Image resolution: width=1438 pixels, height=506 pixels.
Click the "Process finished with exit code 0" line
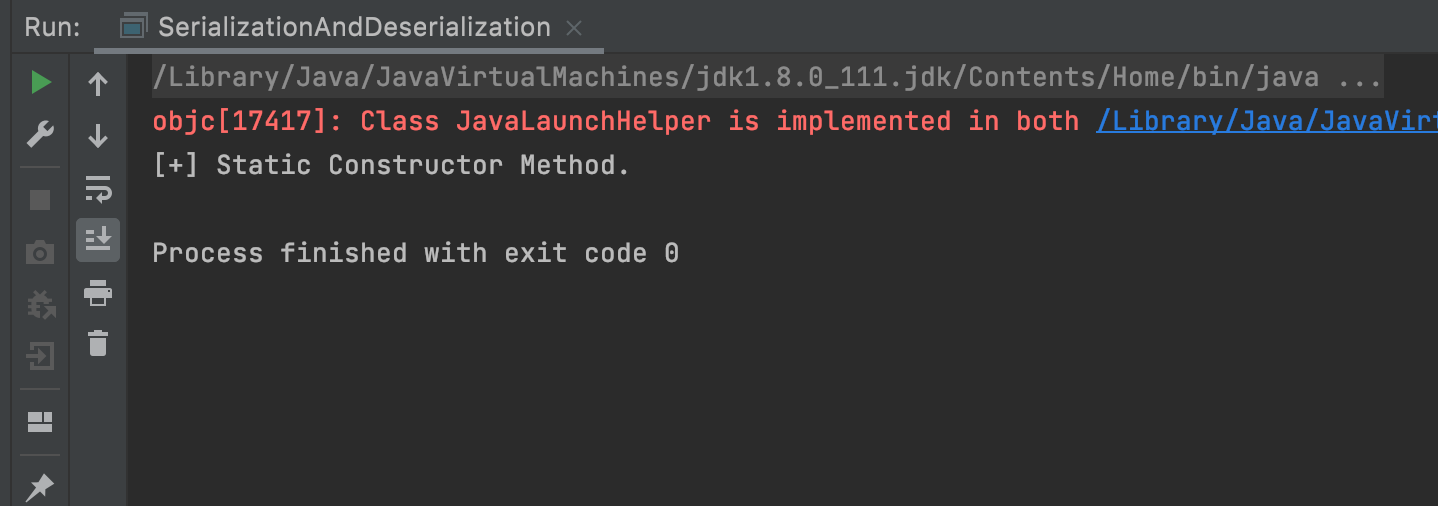(x=415, y=253)
